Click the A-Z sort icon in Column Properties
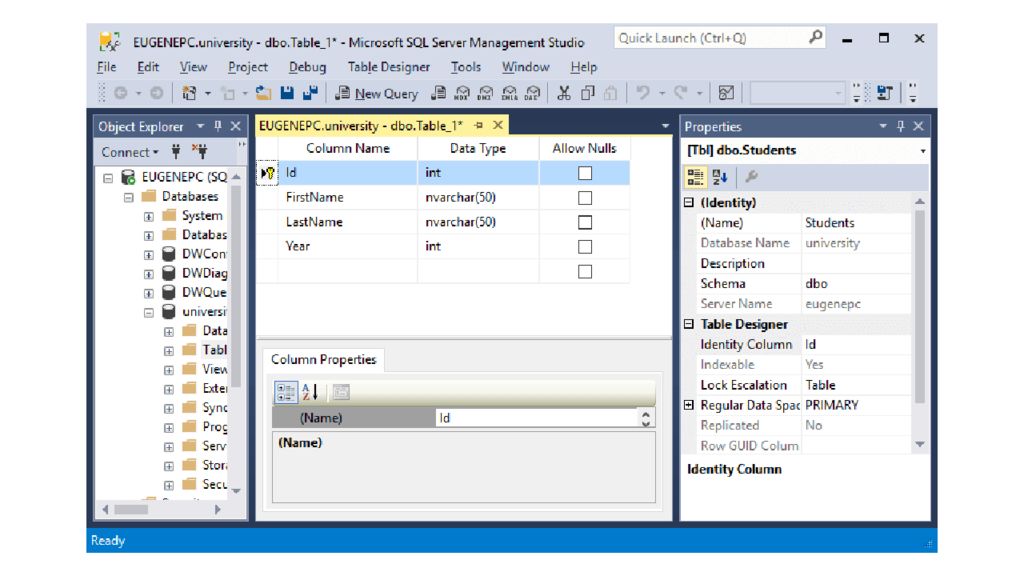Screen dimensions: 1024x576 click(x=310, y=392)
